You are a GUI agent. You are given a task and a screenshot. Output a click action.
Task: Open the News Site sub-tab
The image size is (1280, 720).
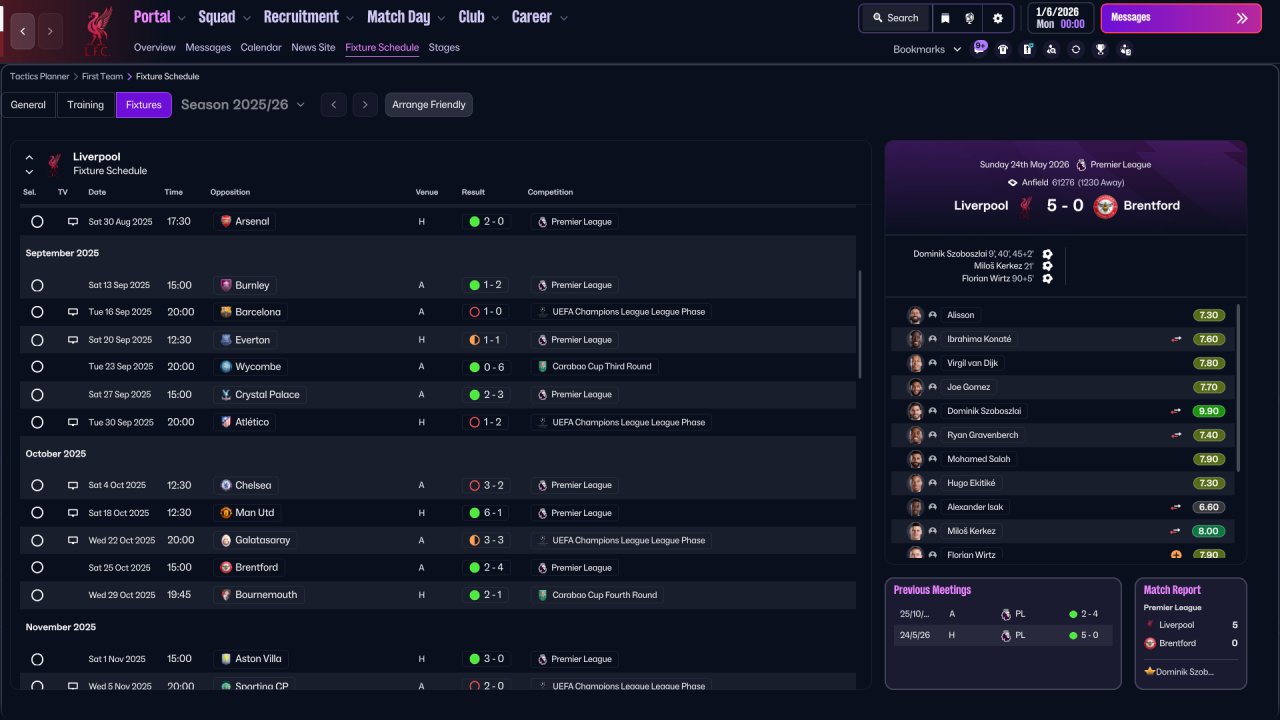313,47
